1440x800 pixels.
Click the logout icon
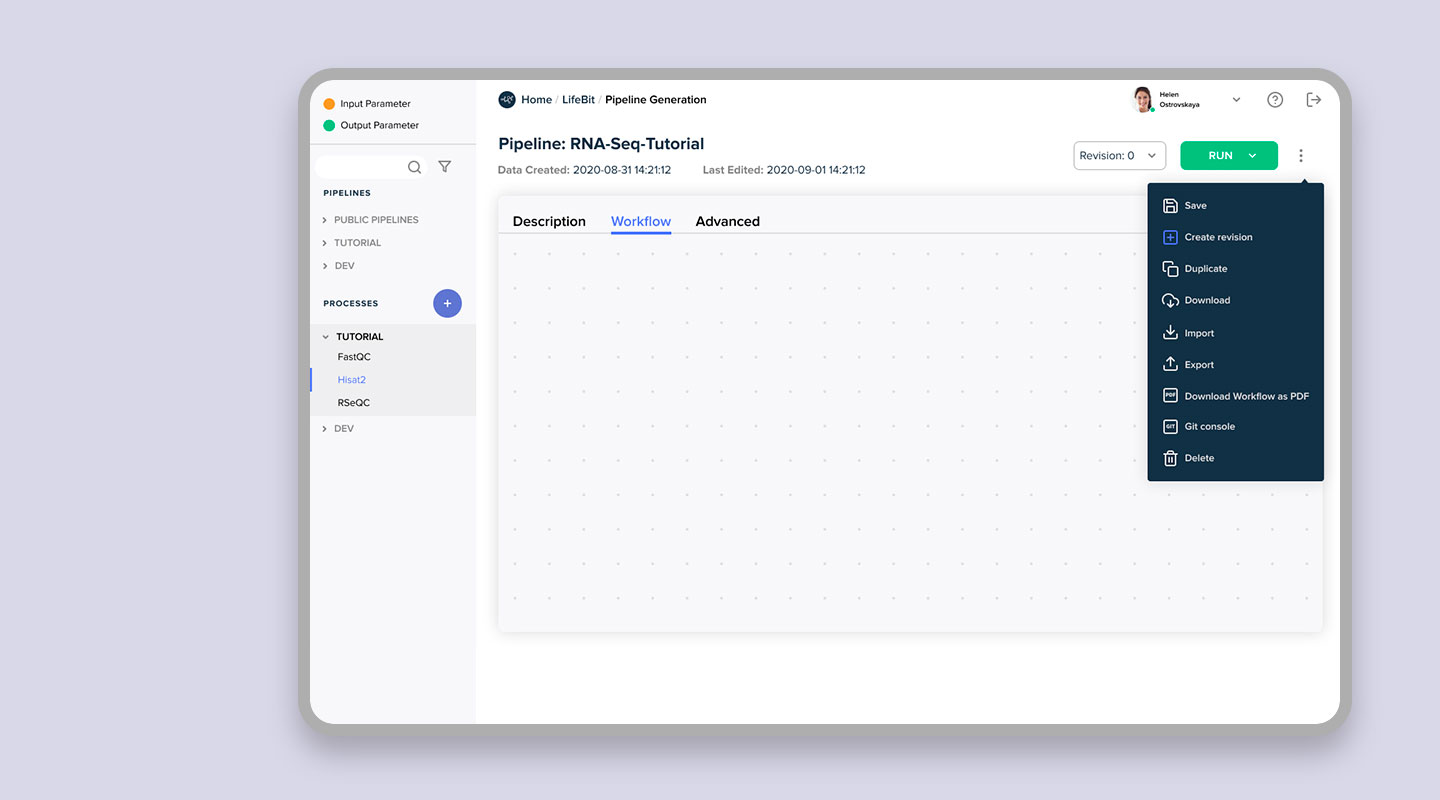1314,100
